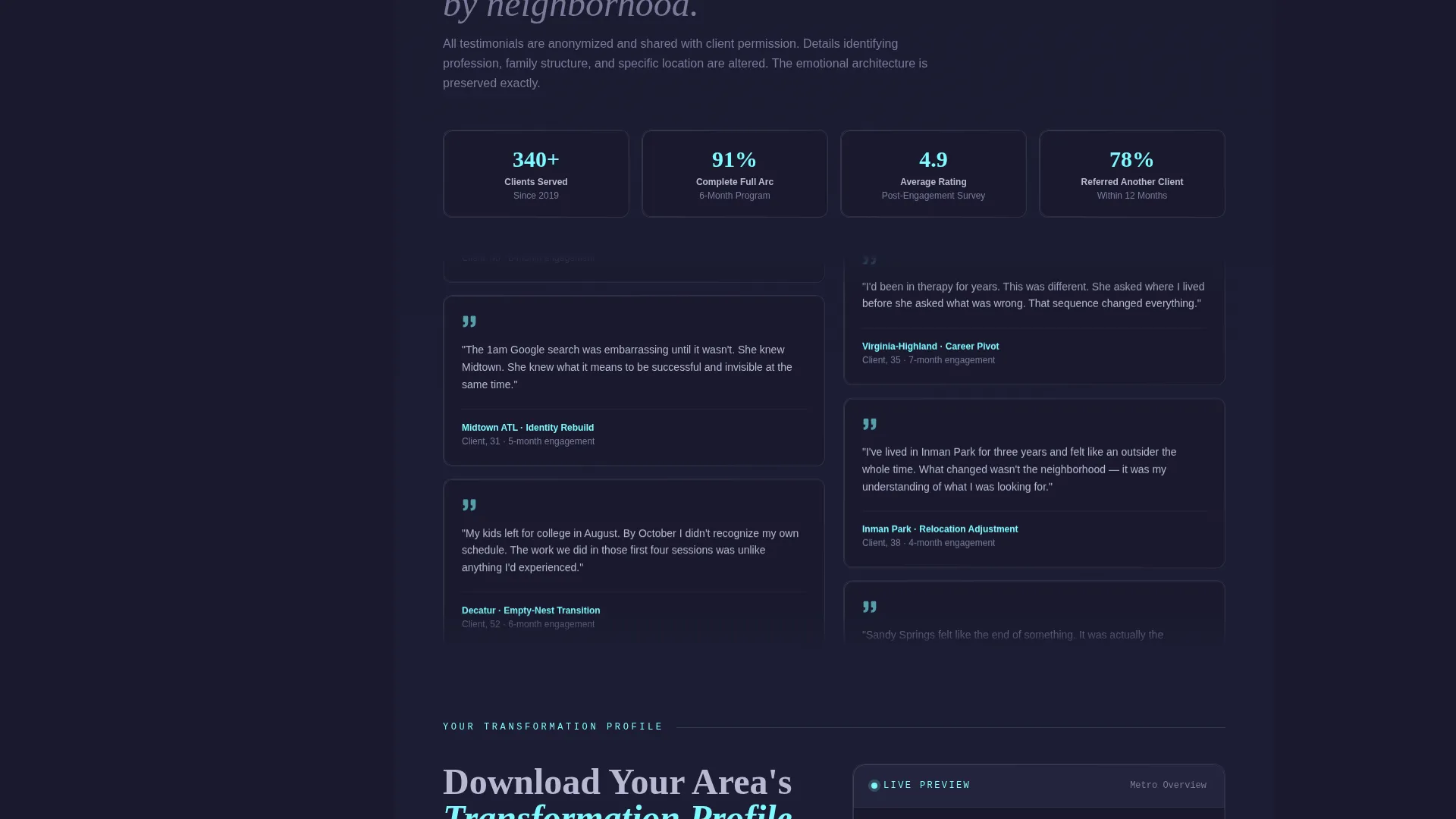This screenshot has height=819, width=1456.
Task: Click 'Within 12 Months' subtext
Action: tap(1132, 196)
